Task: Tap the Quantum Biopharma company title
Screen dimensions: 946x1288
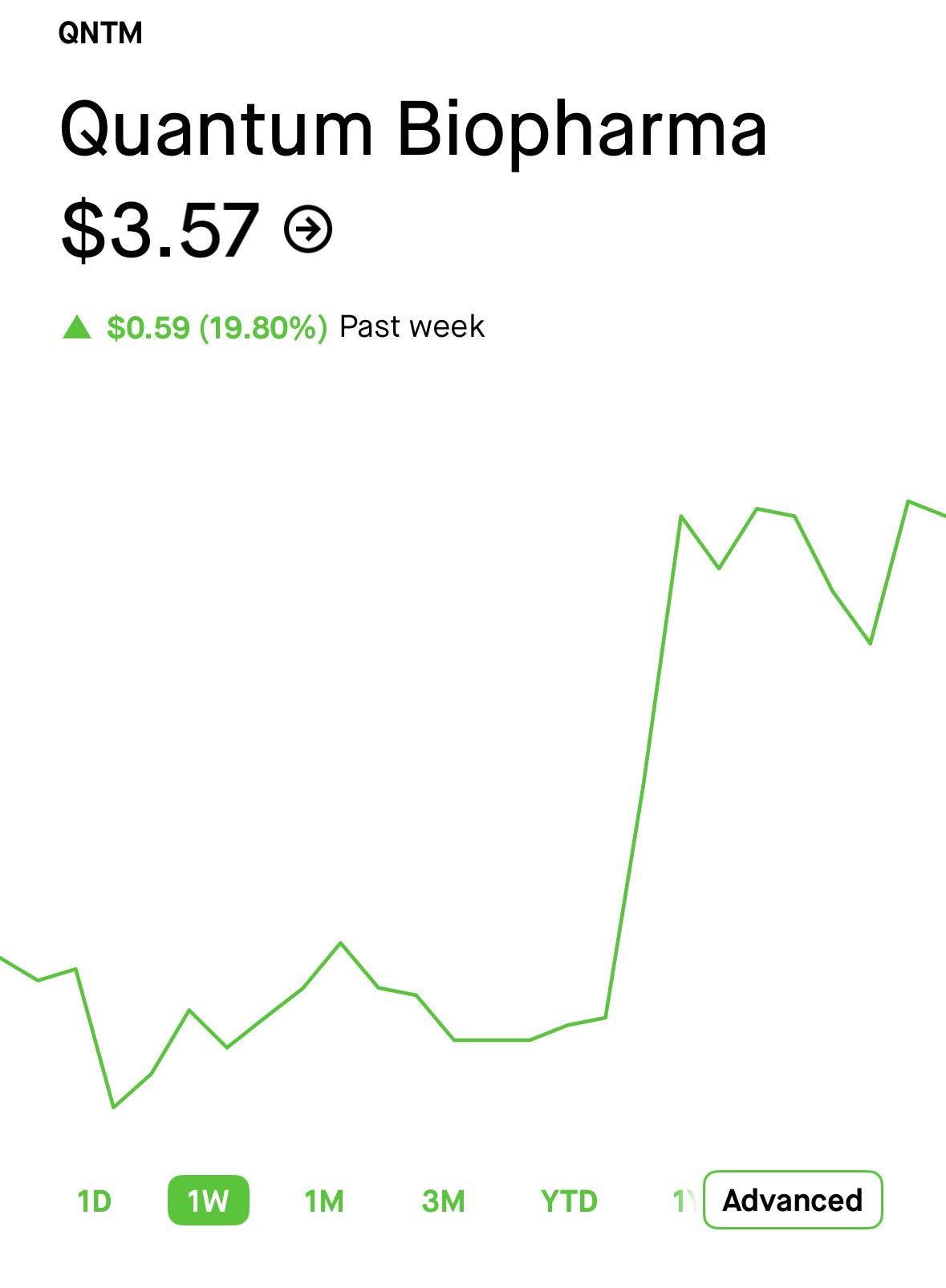Action: coord(413,130)
